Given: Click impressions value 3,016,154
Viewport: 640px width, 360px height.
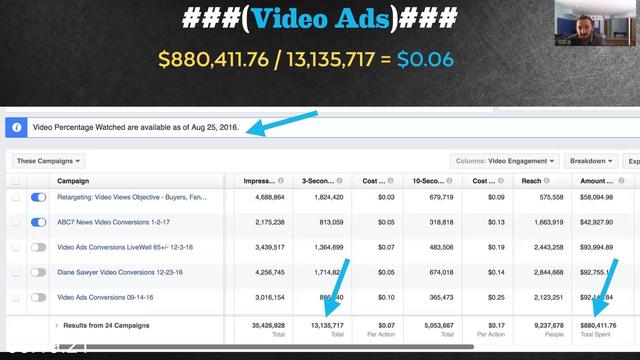Looking at the screenshot, I should (270, 297).
